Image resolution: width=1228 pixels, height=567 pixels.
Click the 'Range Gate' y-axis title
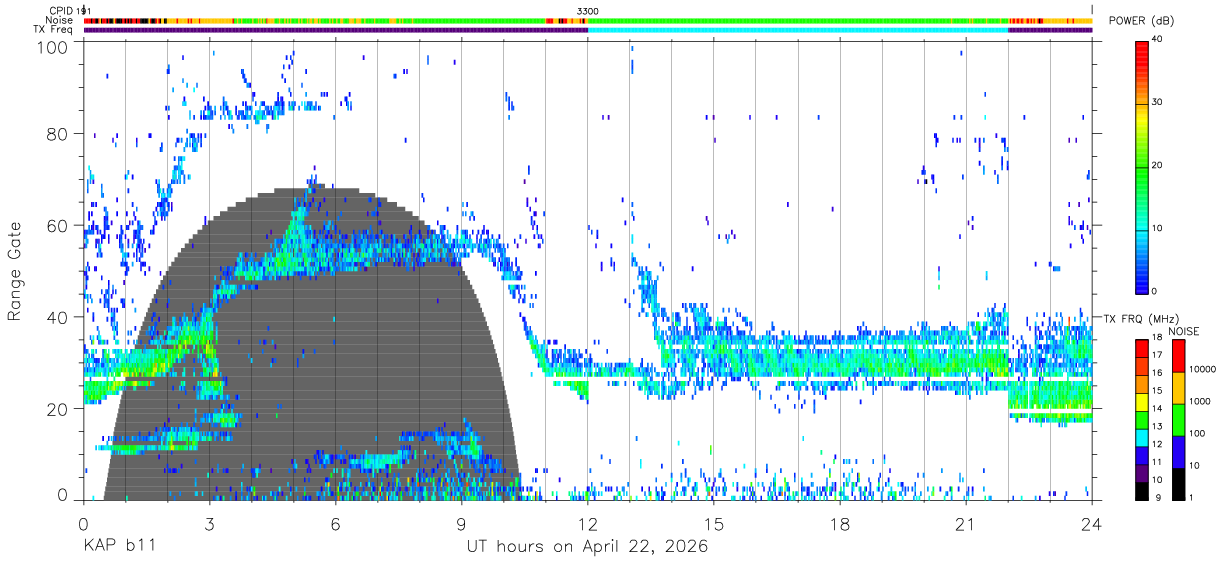coord(16,271)
